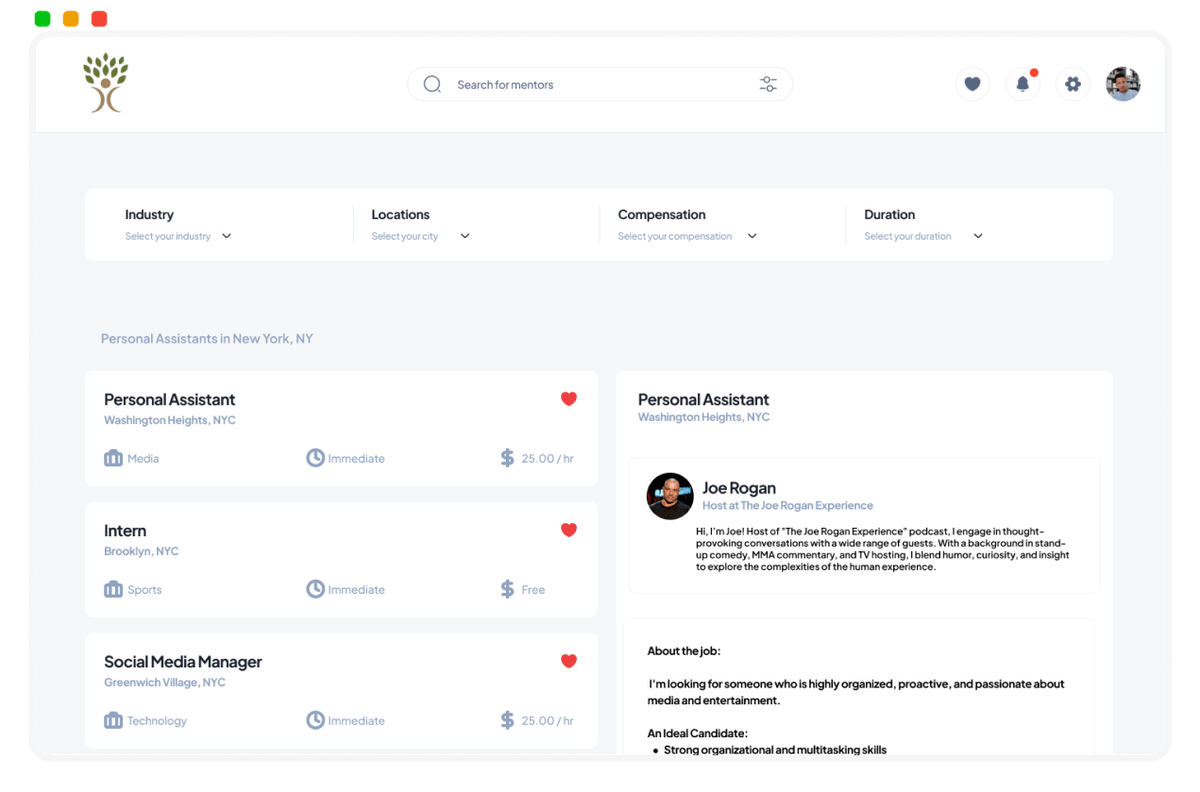Click the Free compensation text

click(533, 590)
